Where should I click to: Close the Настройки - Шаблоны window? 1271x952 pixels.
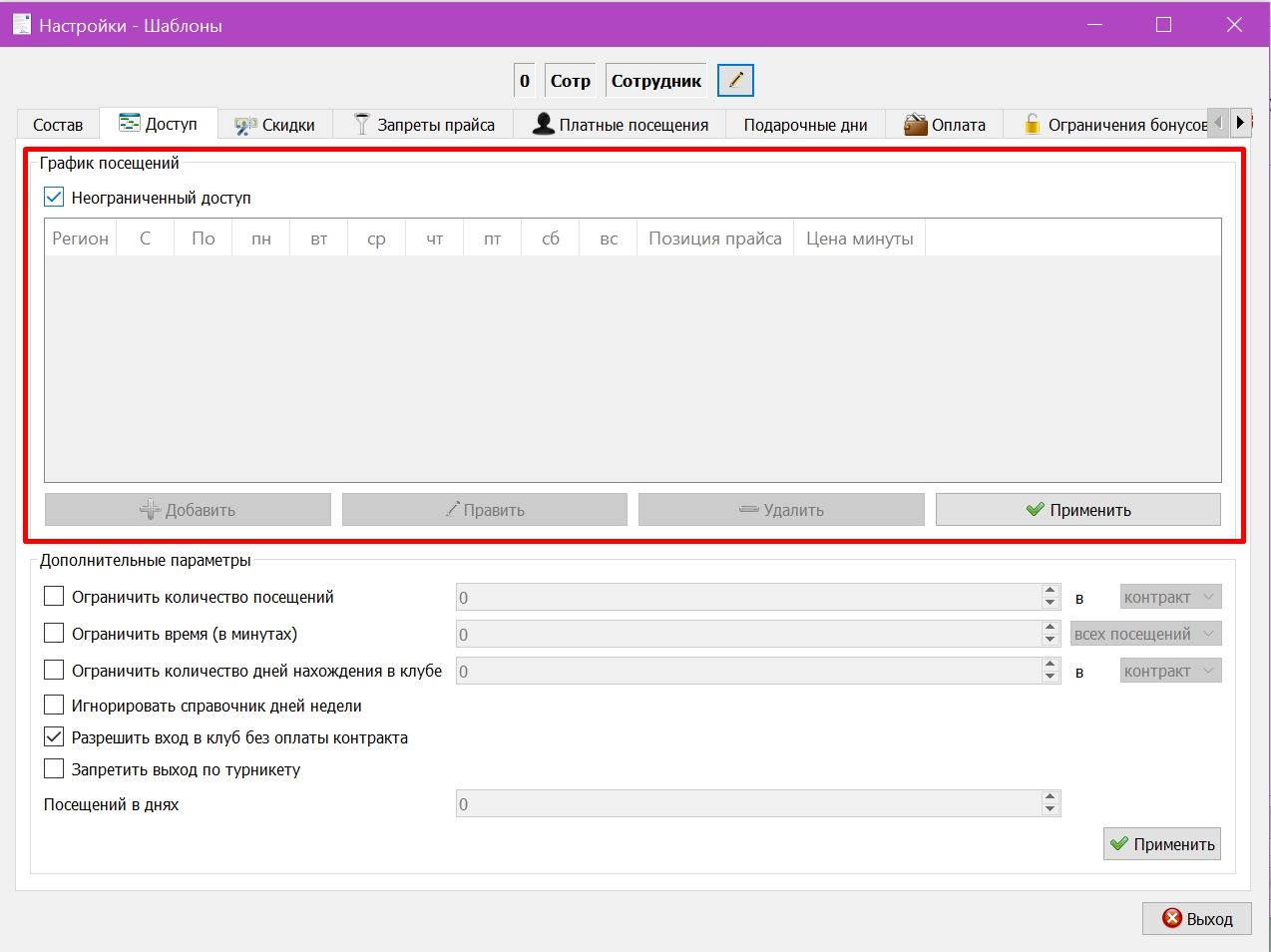(1234, 24)
